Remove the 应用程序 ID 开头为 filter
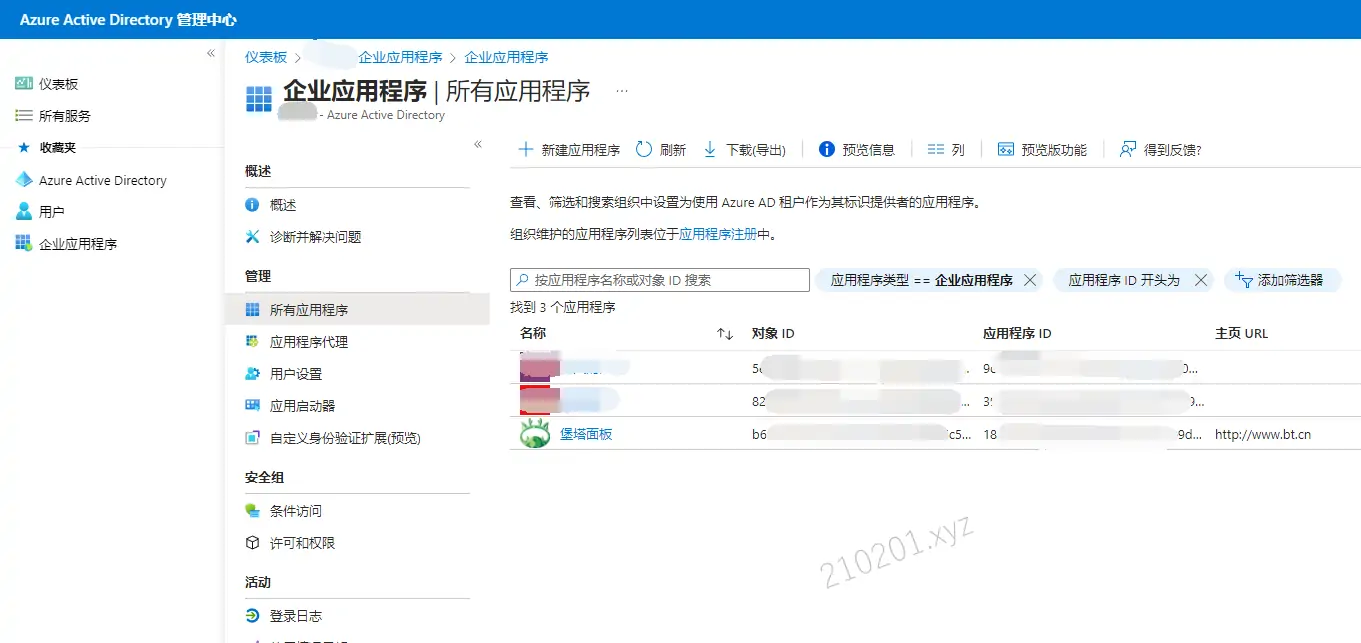Image resolution: width=1361 pixels, height=643 pixels. 1201,280
